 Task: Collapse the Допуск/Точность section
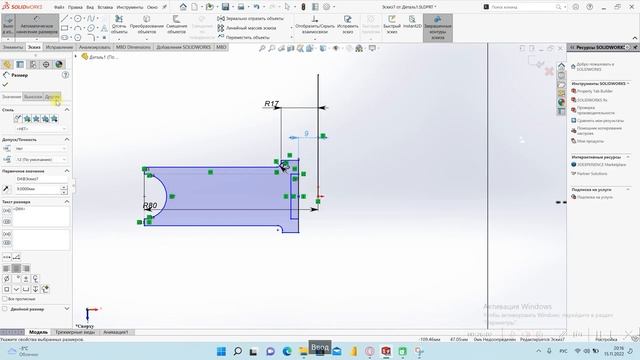tap(67, 140)
